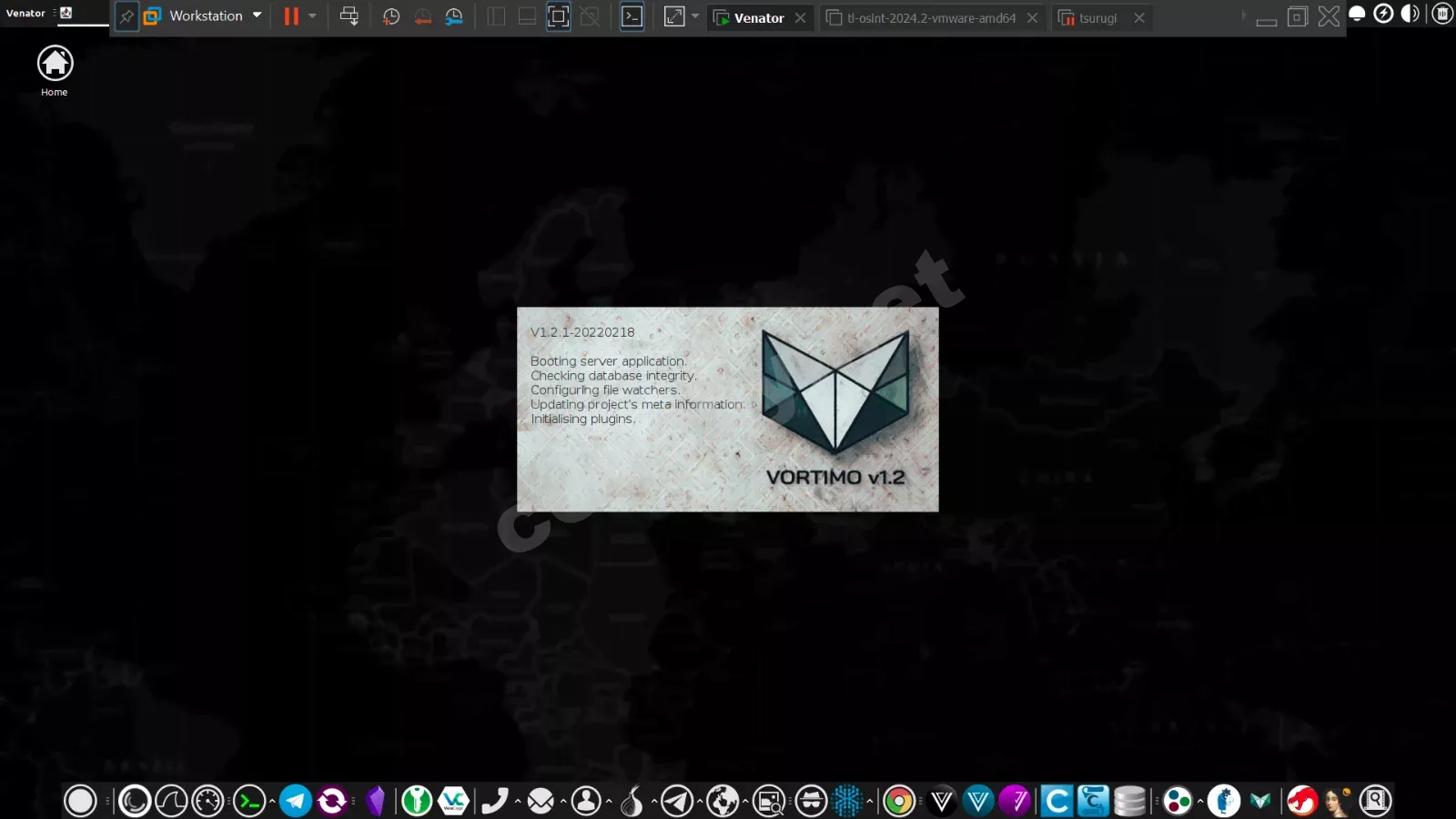The image size is (1456, 819).
Task: Open the incognito hat-and-glasses icon
Action: point(811,801)
